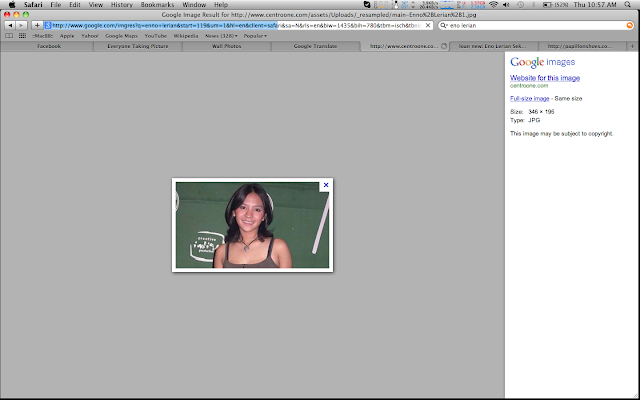This screenshot has height=400, width=640.
Task: Click the menu bar clock Thu 10:57 AM
Action: point(595,5)
